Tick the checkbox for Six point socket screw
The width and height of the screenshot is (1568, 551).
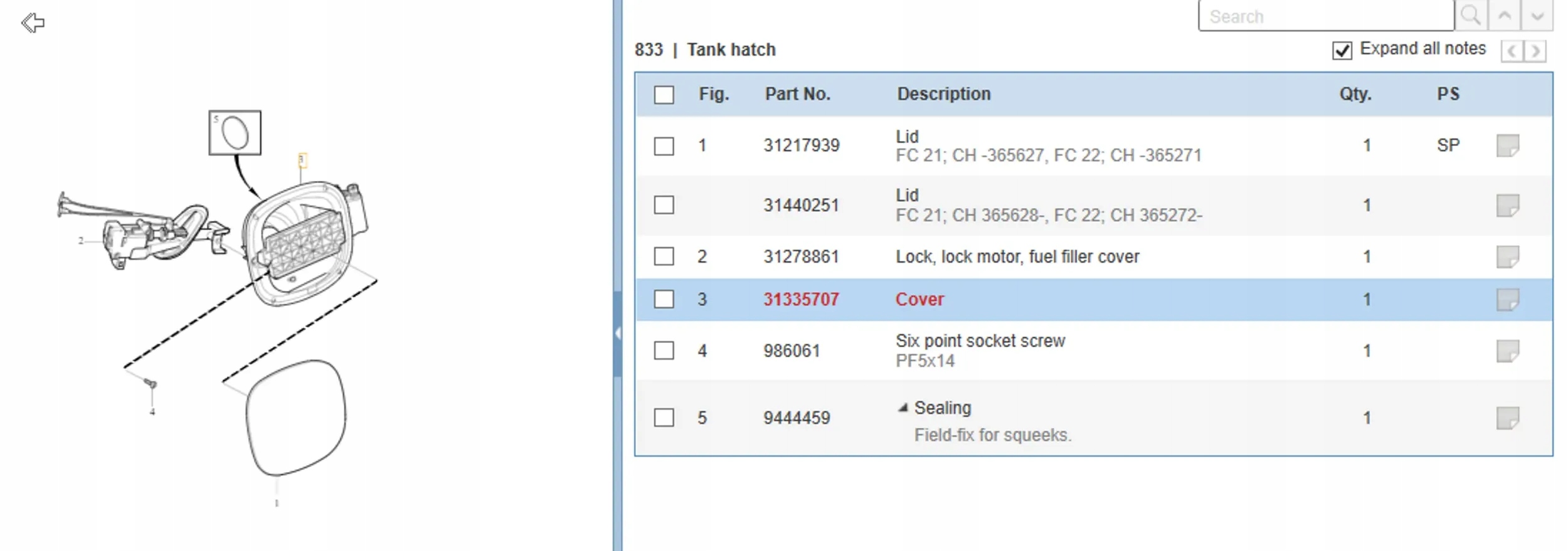(x=664, y=350)
